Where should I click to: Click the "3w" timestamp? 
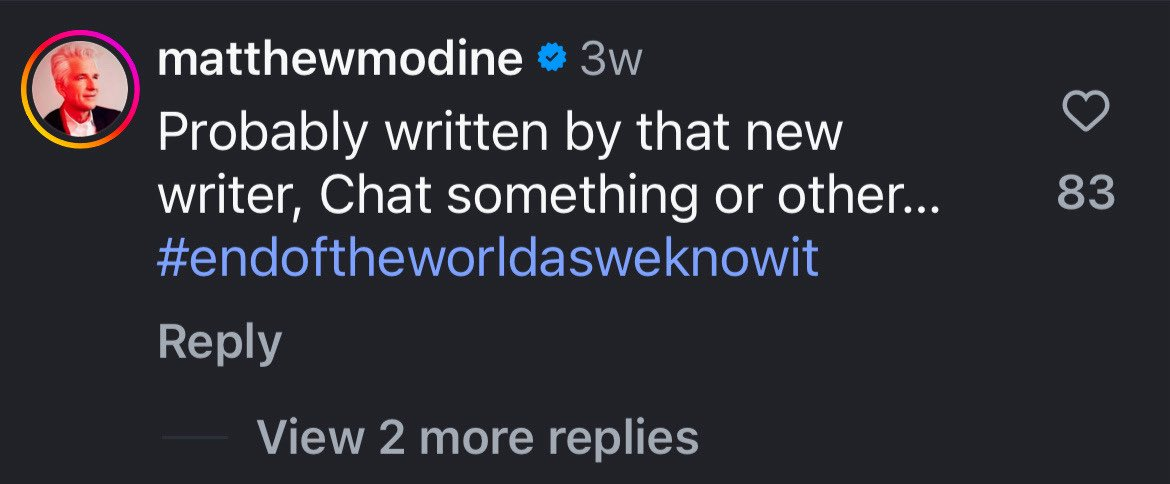610,61
